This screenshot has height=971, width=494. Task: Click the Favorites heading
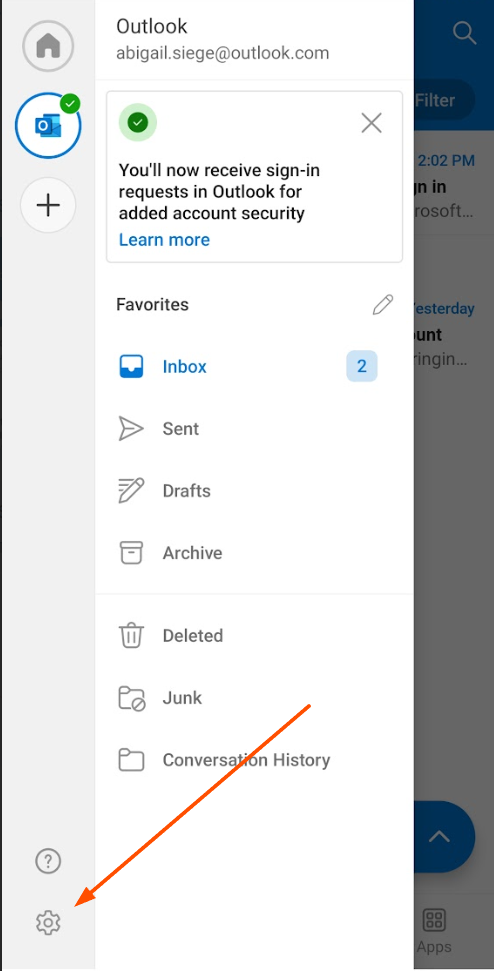152,304
